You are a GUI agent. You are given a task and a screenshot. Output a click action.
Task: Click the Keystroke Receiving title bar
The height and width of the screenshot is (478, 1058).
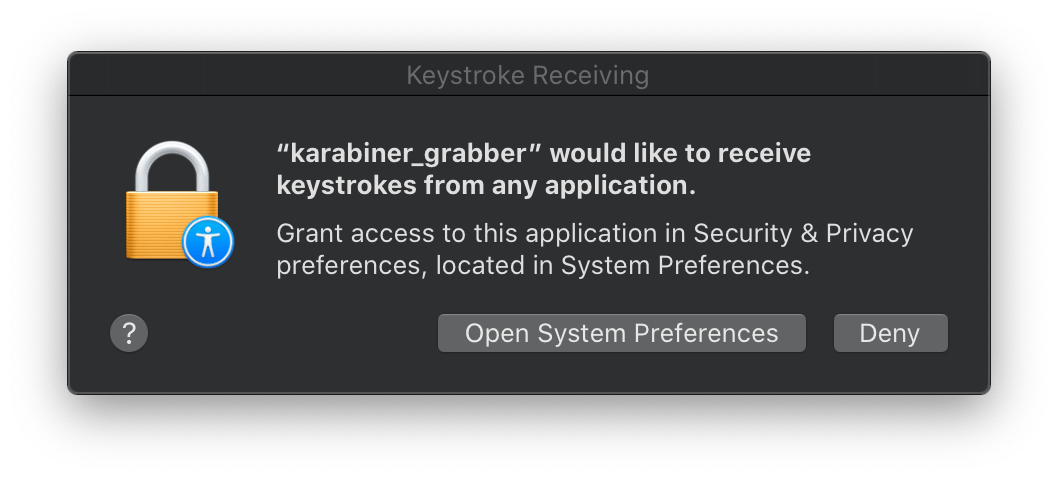coord(528,74)
